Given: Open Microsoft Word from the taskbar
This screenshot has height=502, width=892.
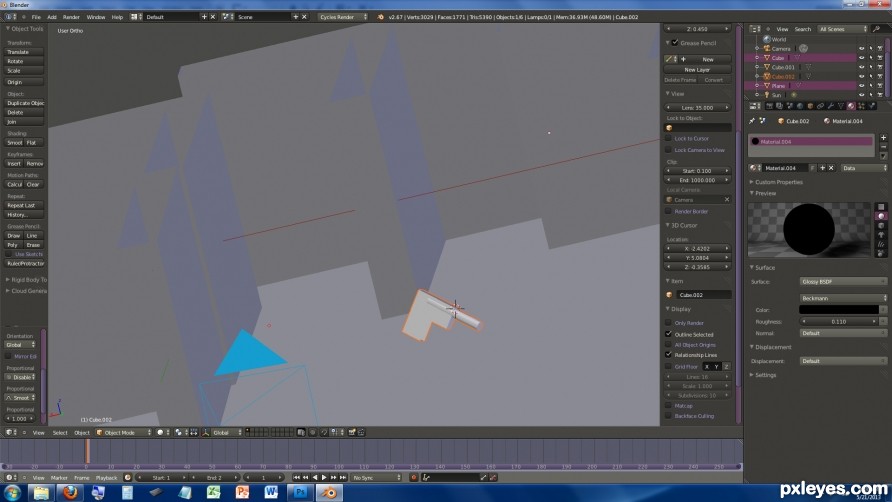Looking at the screenshot, I should 271,492.
